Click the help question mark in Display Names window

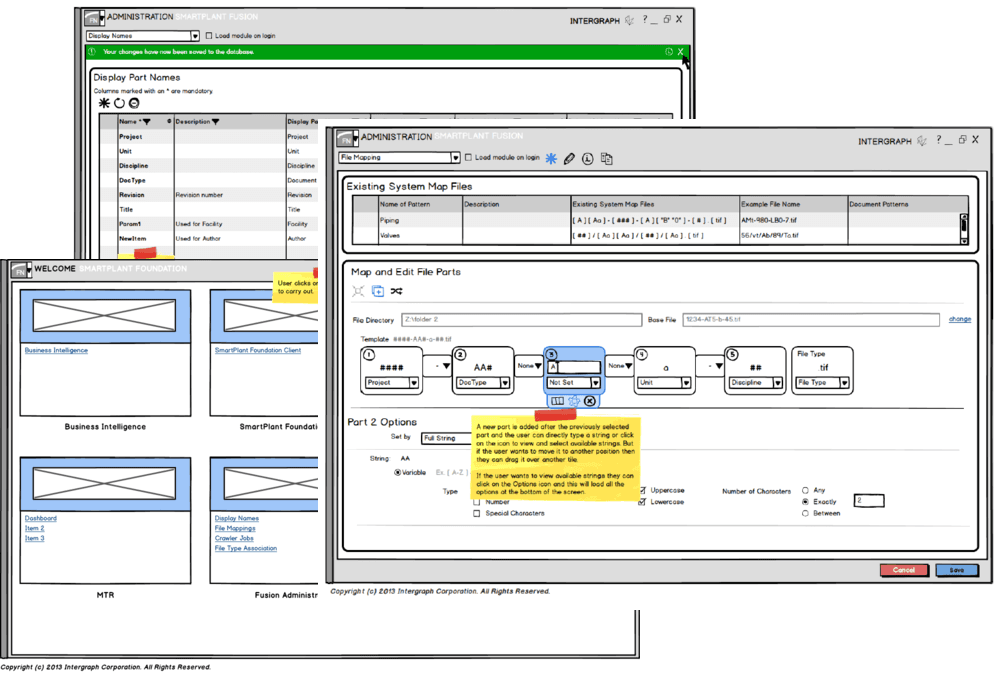(645, 19)
